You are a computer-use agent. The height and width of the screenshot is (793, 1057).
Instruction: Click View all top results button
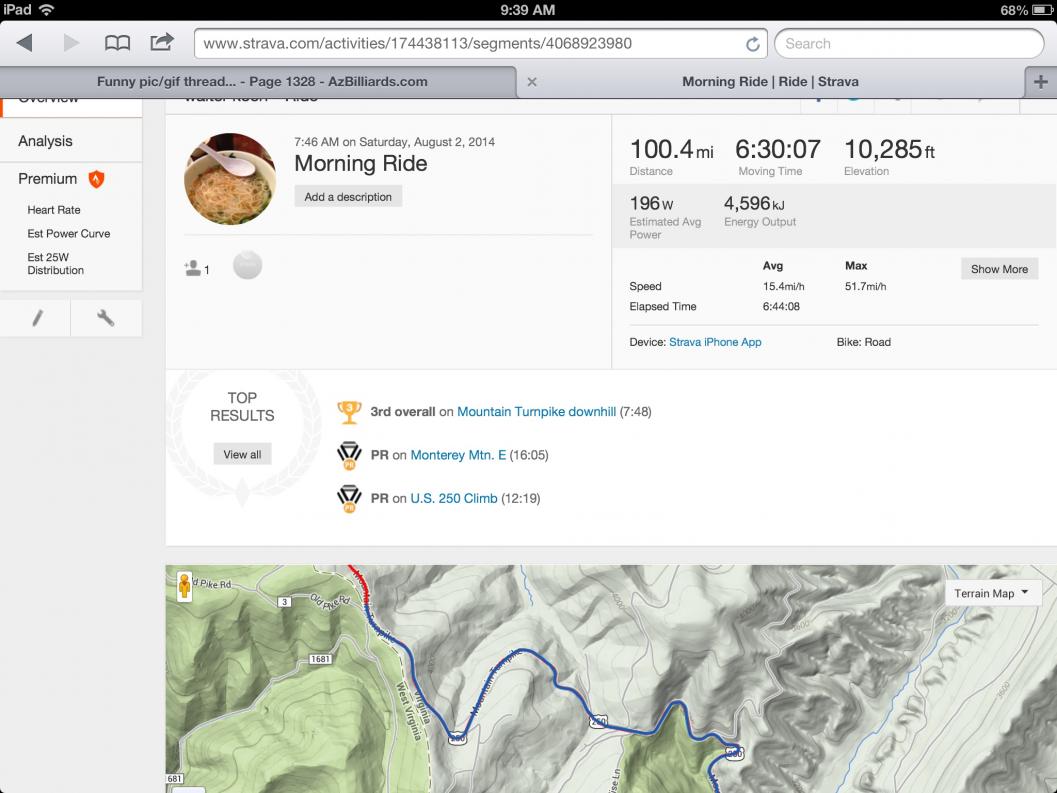pos(242,454)
